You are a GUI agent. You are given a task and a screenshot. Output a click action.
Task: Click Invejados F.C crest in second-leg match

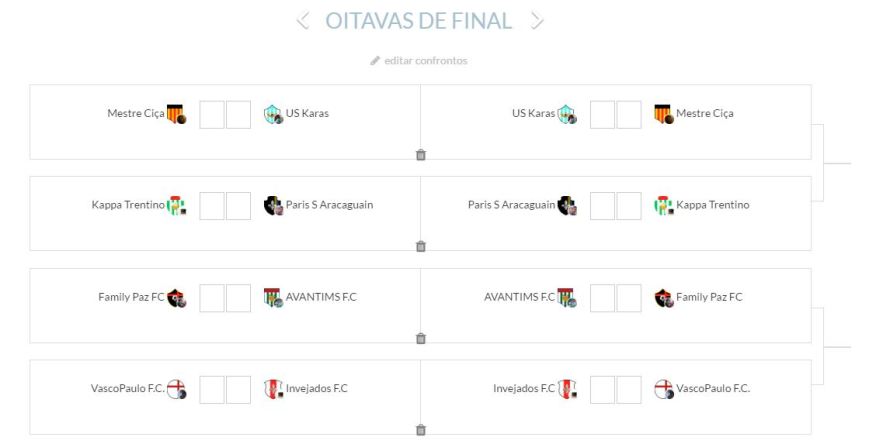(567, 389)
